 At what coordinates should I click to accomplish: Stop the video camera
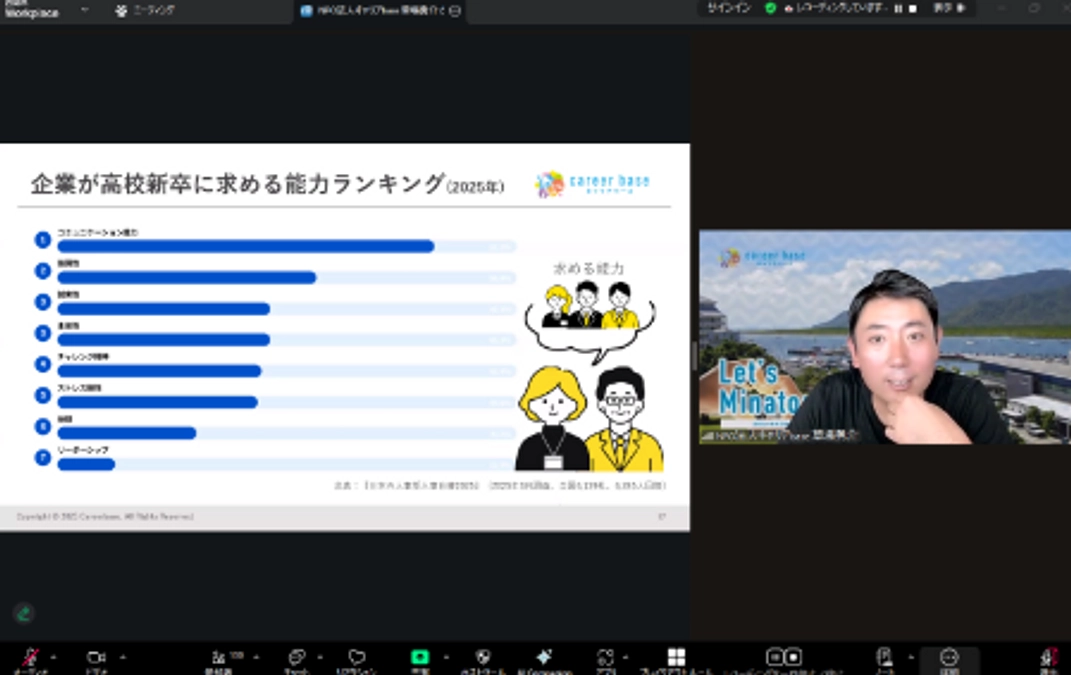(x=95, y=658)
